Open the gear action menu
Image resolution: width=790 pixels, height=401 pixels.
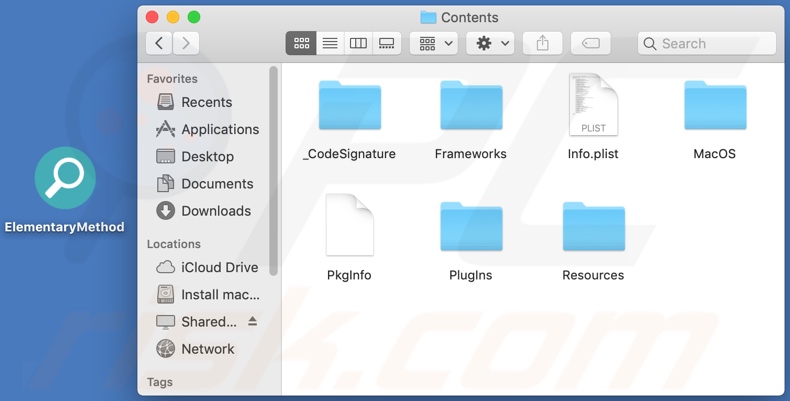(x=490, y=43)
